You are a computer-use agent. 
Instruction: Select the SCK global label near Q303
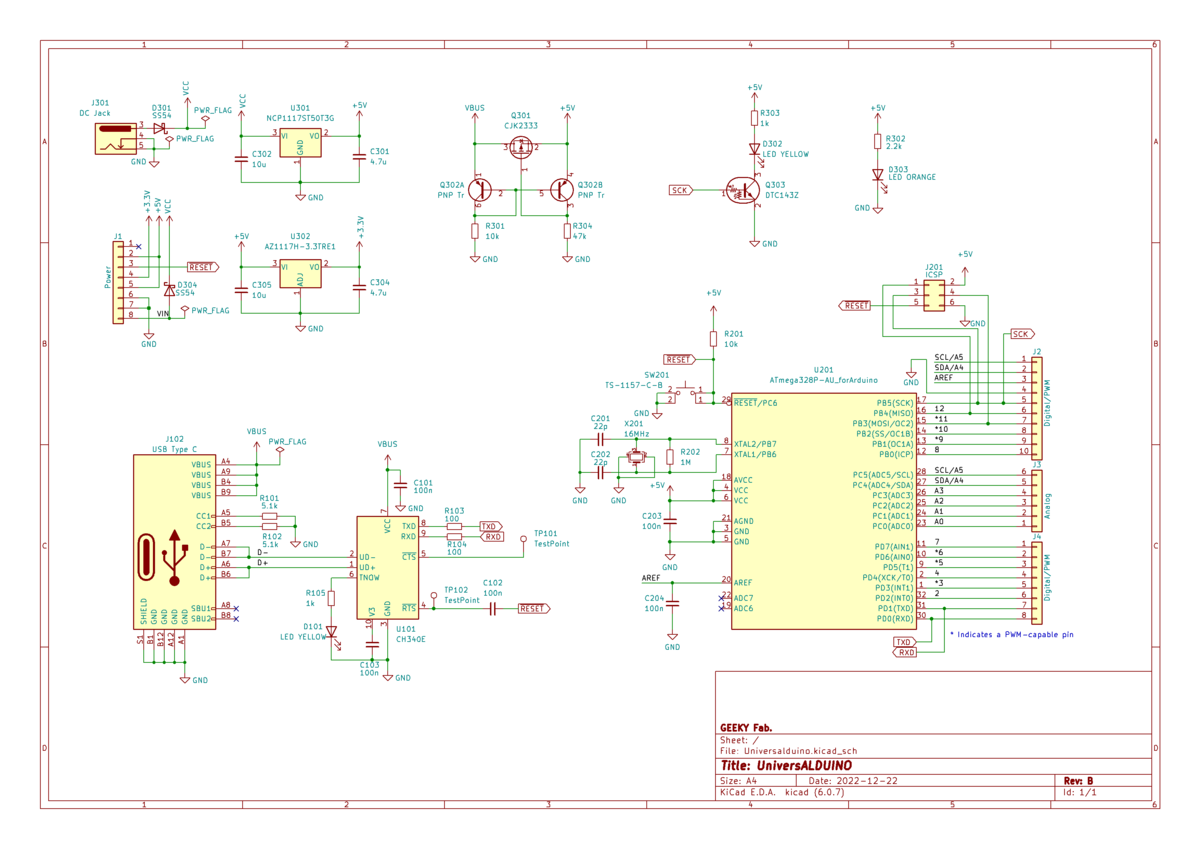click(680, 190)
